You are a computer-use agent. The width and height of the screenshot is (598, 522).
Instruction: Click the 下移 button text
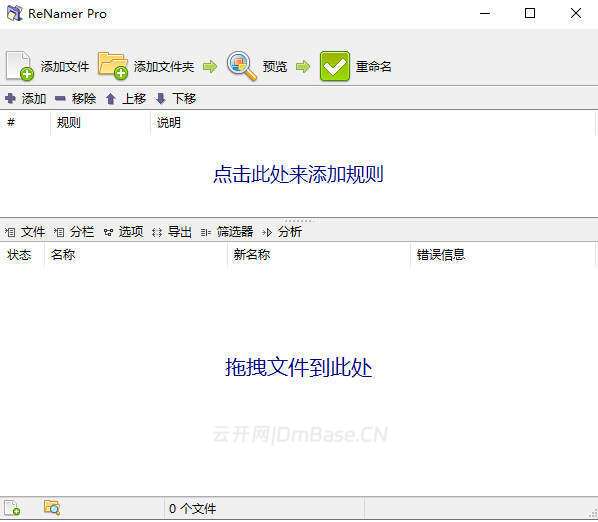point(184,99)
